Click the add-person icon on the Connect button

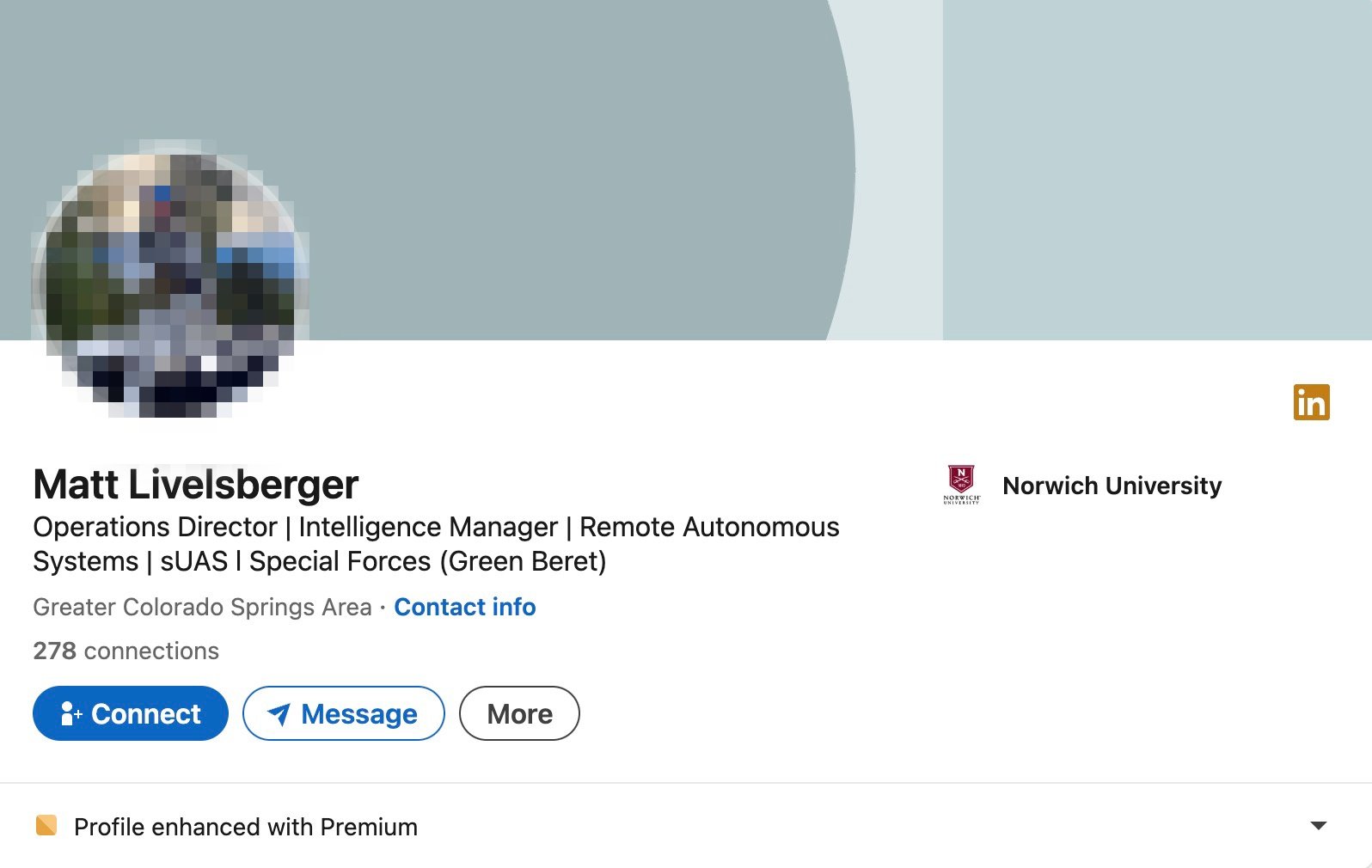pos(70,713)
